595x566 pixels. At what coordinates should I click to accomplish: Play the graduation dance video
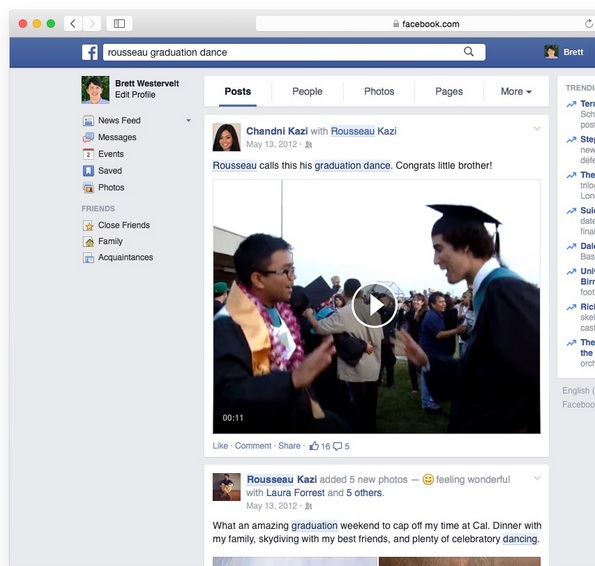coord(374,305)
